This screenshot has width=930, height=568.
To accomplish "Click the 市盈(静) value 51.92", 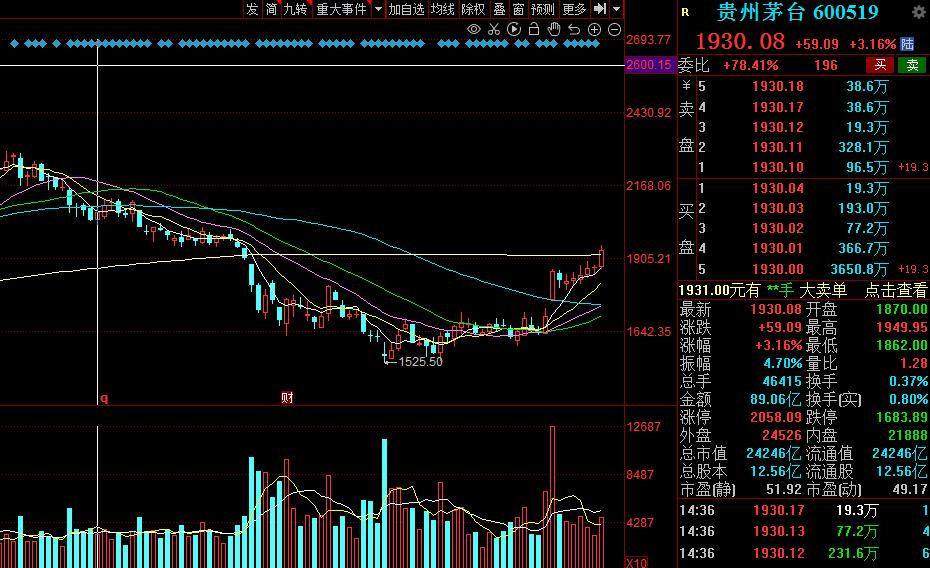I will point(784,489).
